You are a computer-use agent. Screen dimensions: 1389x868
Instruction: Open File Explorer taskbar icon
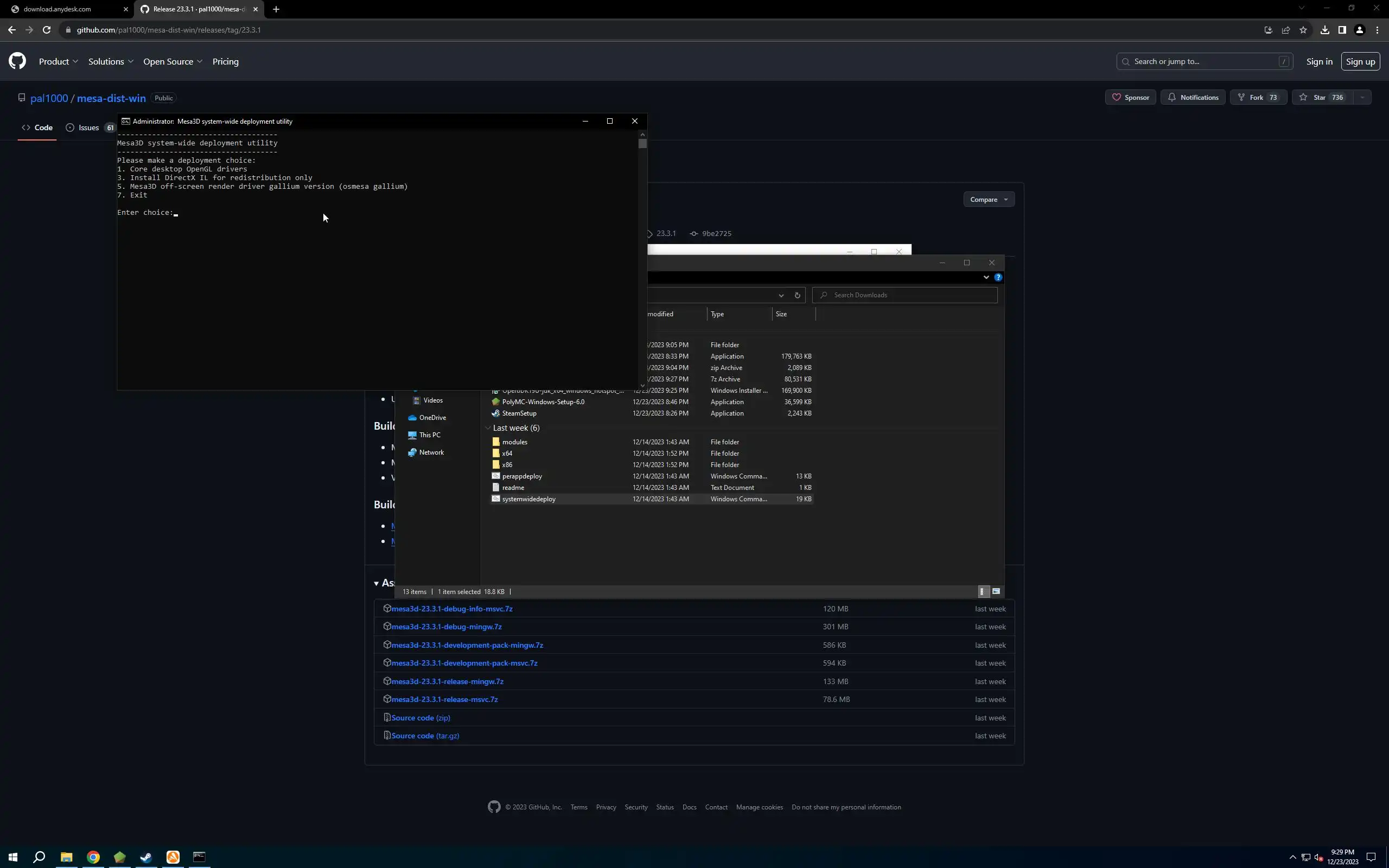click(67, 857)
